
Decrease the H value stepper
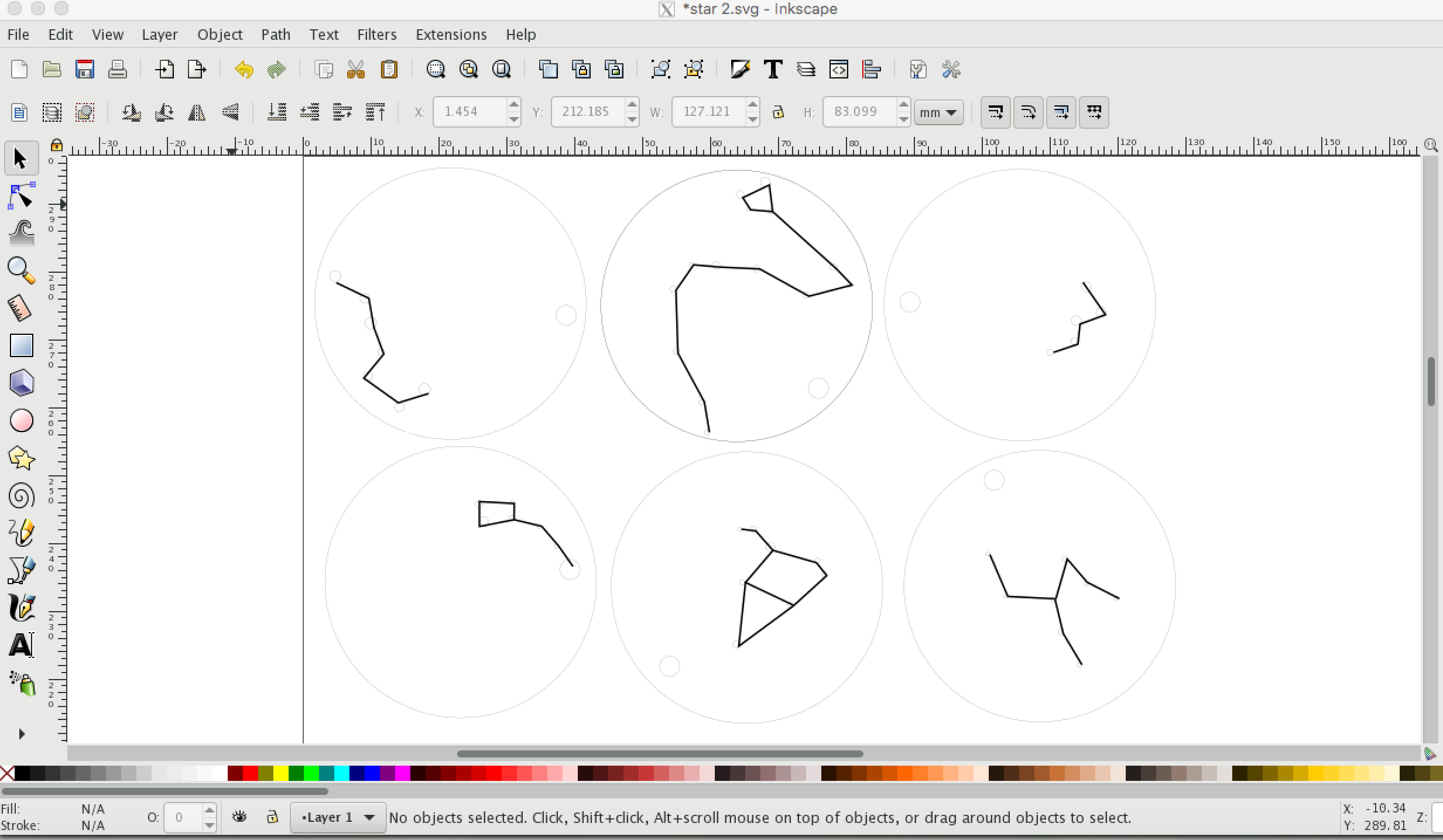(x=903, y=119)
